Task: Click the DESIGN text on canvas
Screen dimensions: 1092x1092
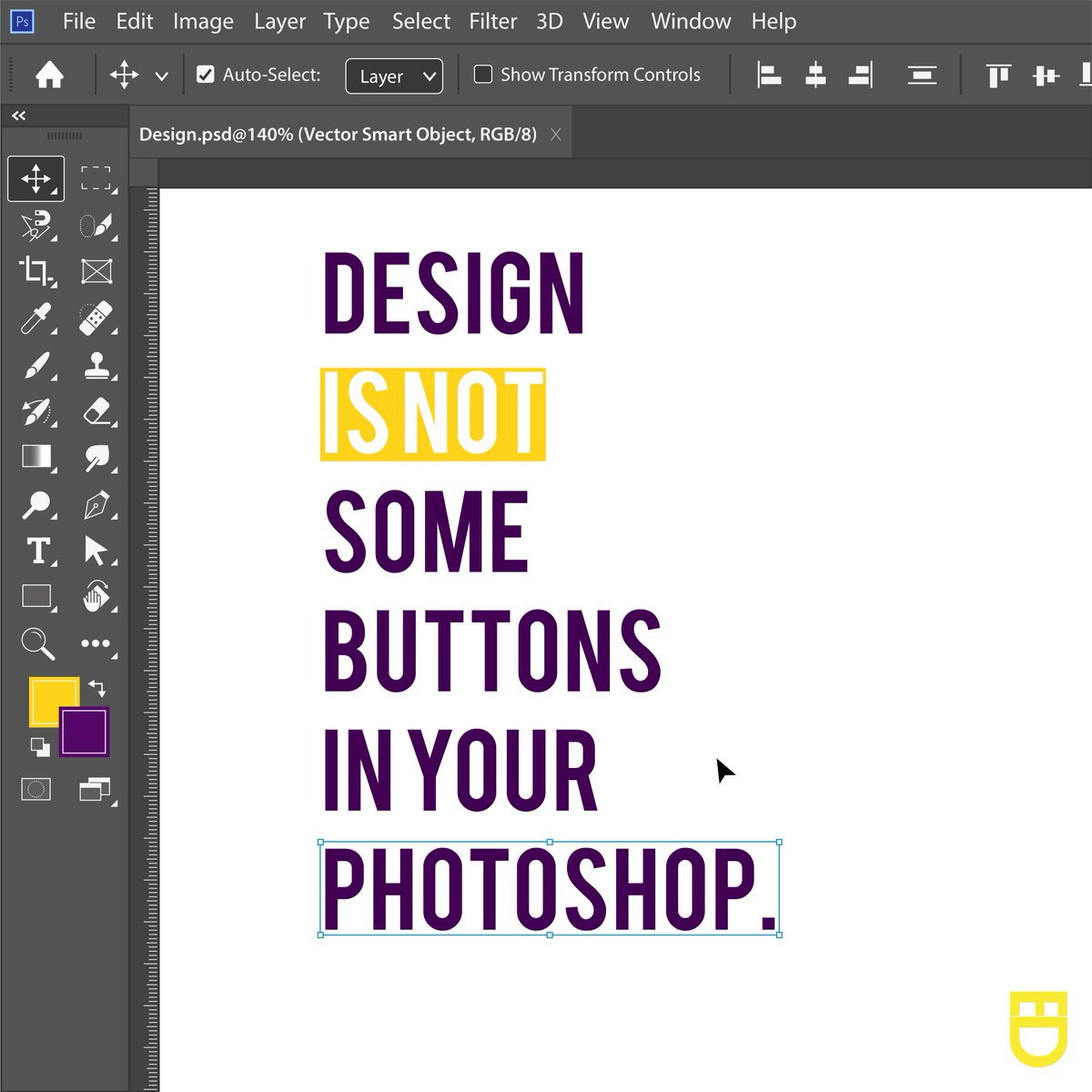Action: (454, 294)
